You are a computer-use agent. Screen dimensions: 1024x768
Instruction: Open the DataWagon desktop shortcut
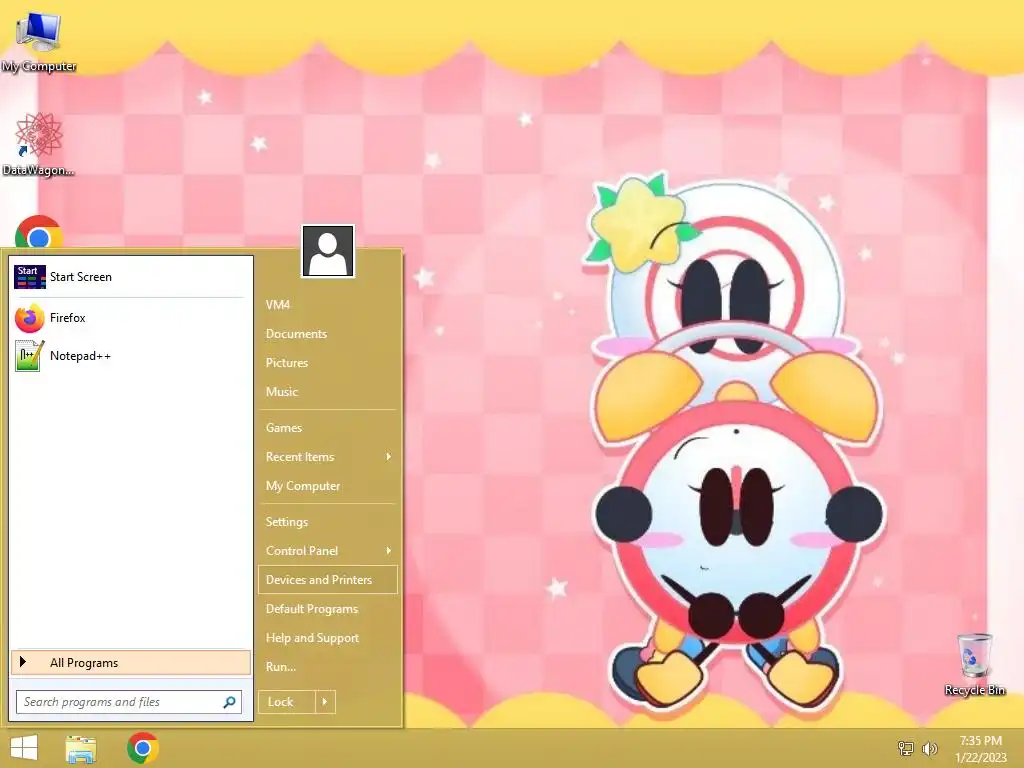[x=38, y=144]
